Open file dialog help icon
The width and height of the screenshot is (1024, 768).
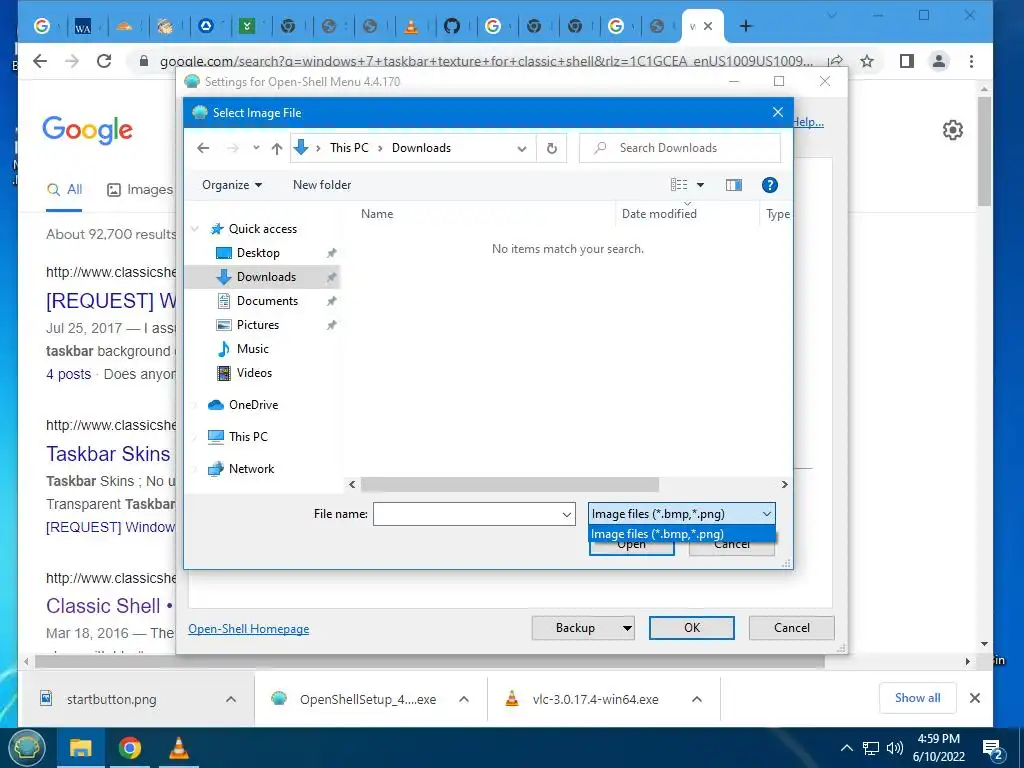click(x=770, y=185)
